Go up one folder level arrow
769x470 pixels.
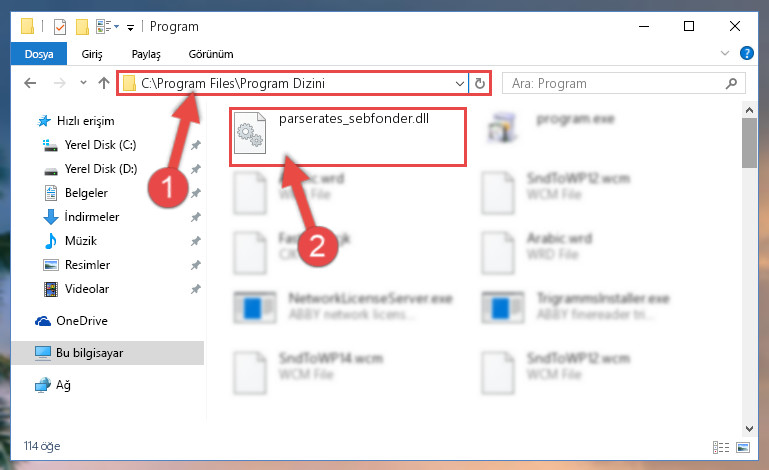103,83
